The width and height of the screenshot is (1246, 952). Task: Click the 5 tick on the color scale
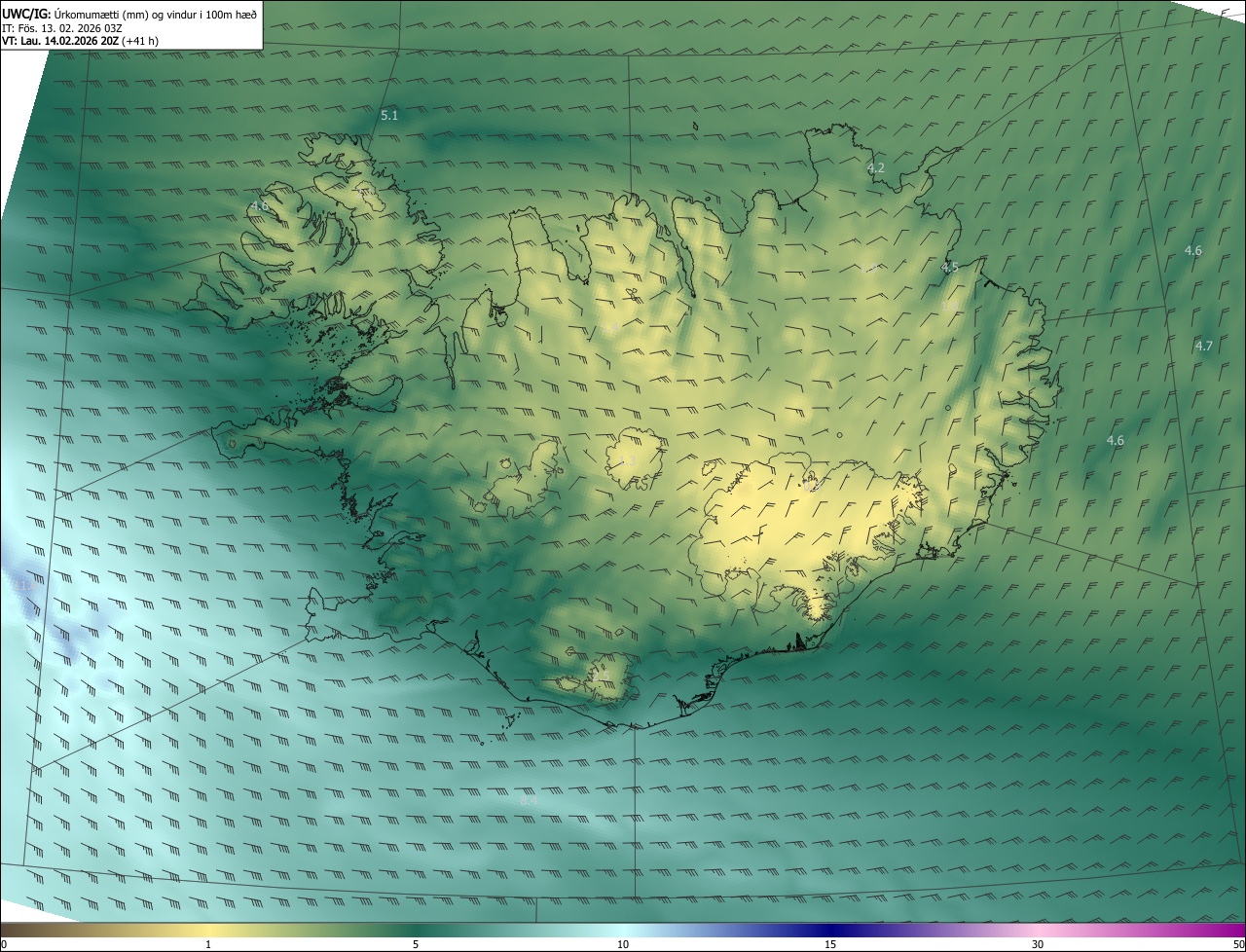pos(416,944)
